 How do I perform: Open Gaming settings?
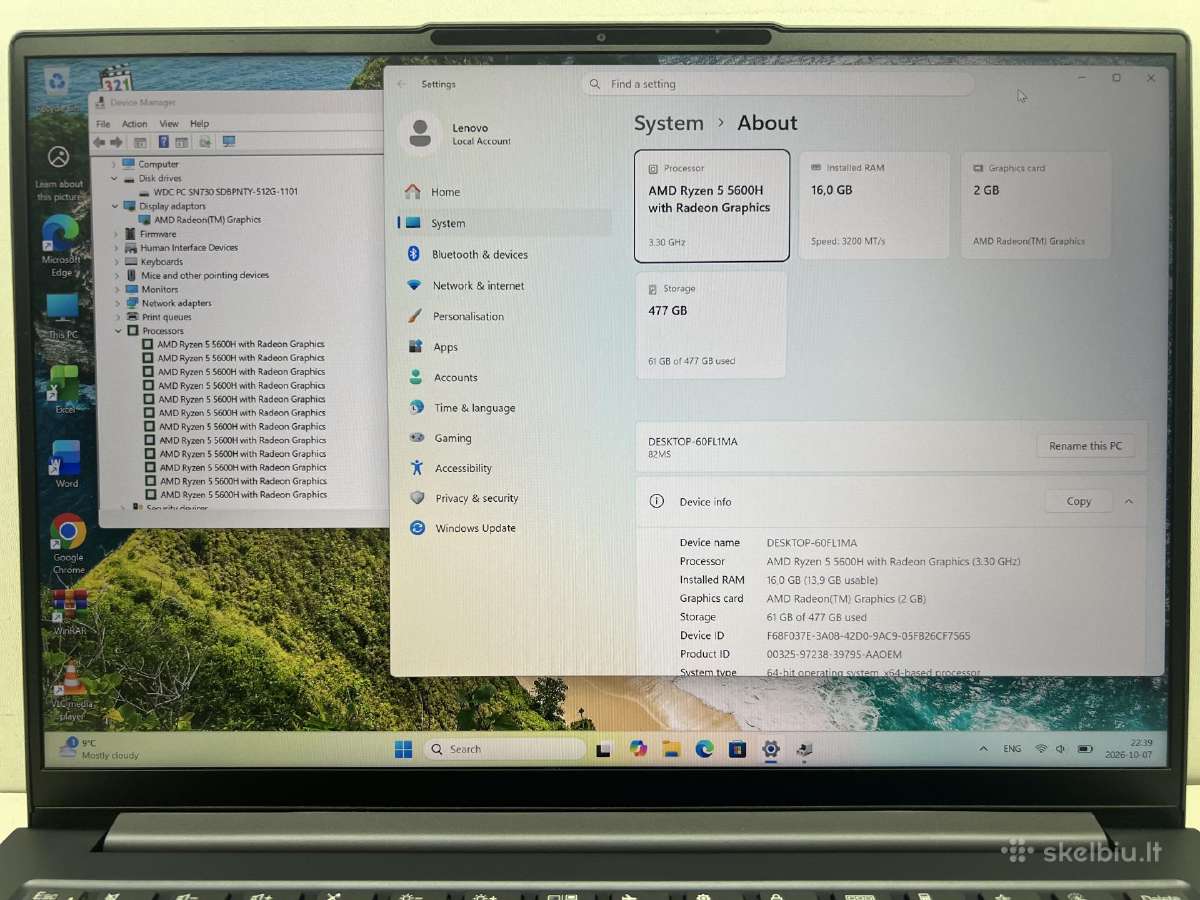(x=440, y=438)
